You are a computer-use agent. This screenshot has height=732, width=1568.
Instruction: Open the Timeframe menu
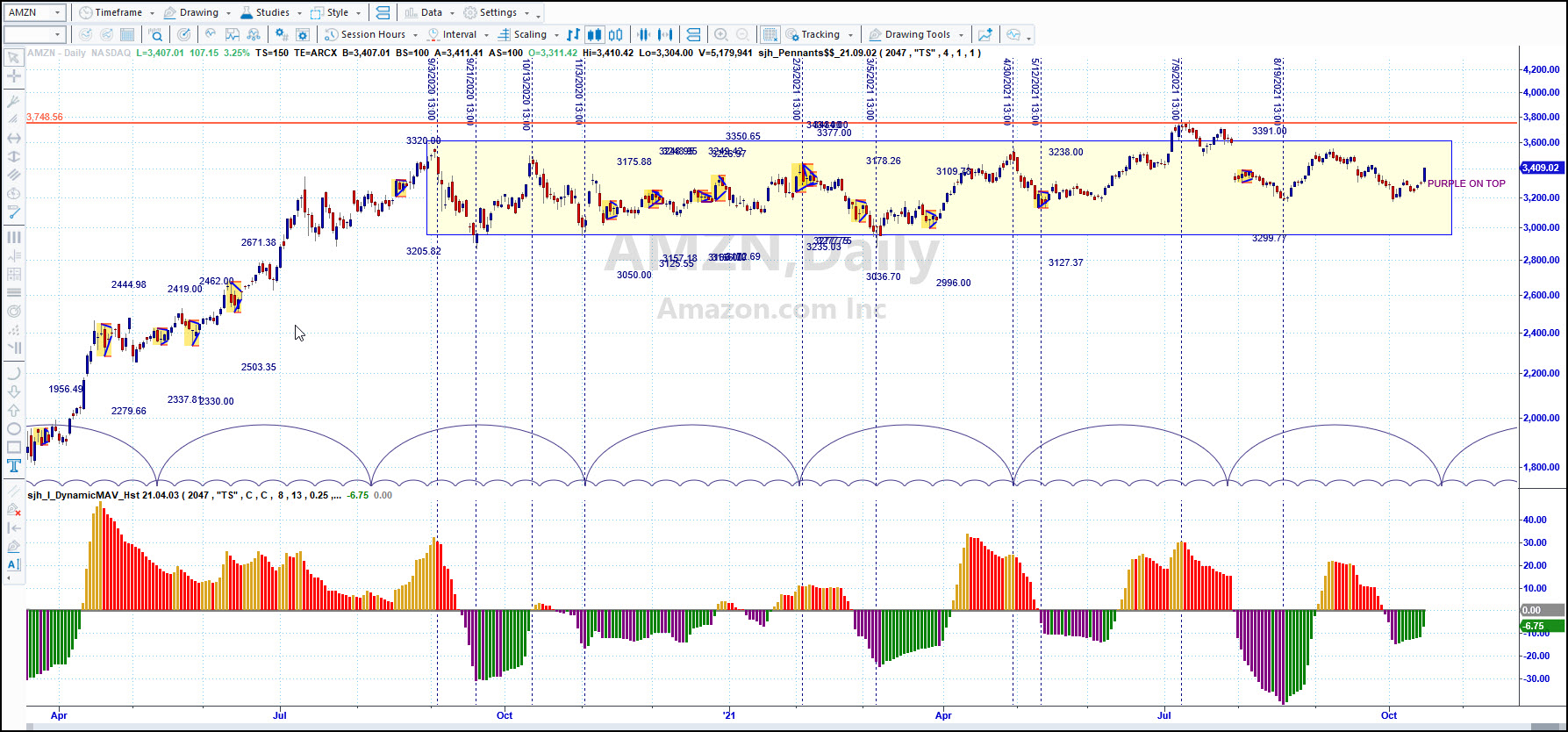click(116, 12)
